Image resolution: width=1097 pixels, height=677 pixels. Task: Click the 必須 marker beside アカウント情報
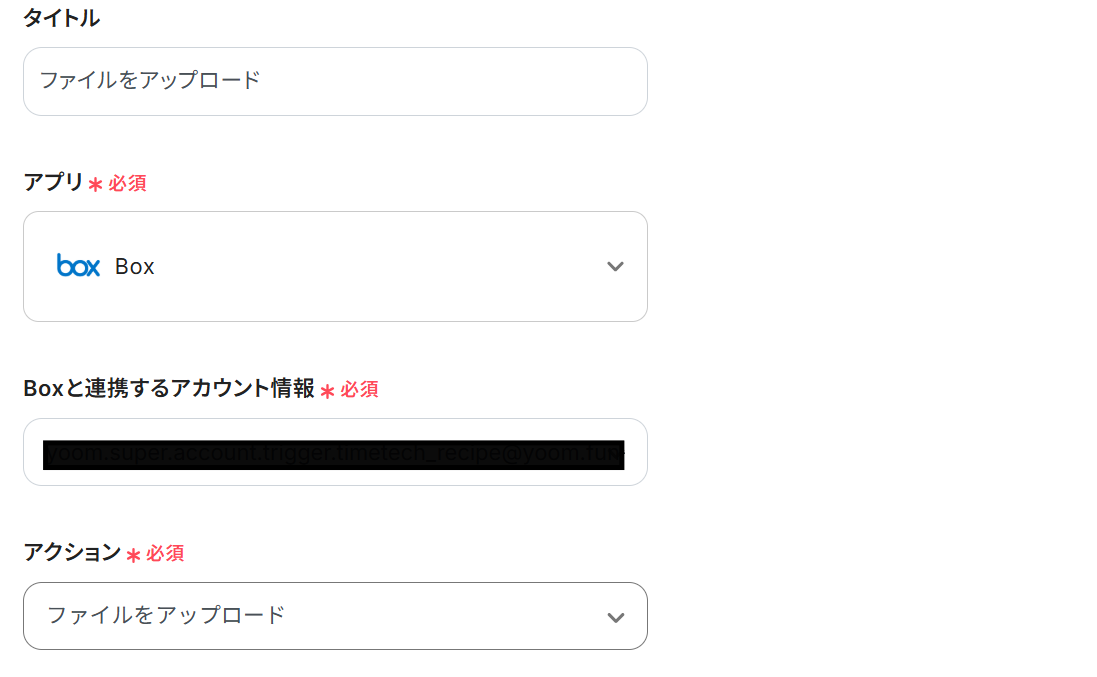[360, 389]
